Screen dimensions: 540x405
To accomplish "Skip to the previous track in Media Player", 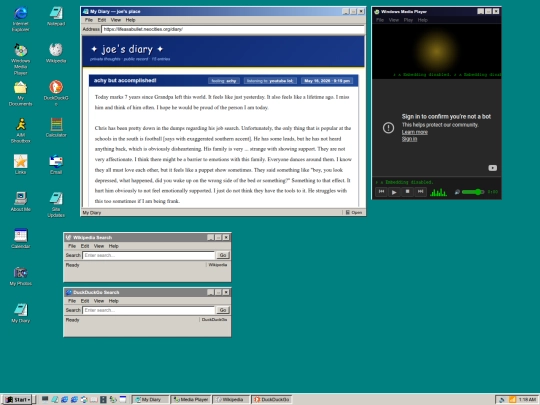I will point(381,192).
